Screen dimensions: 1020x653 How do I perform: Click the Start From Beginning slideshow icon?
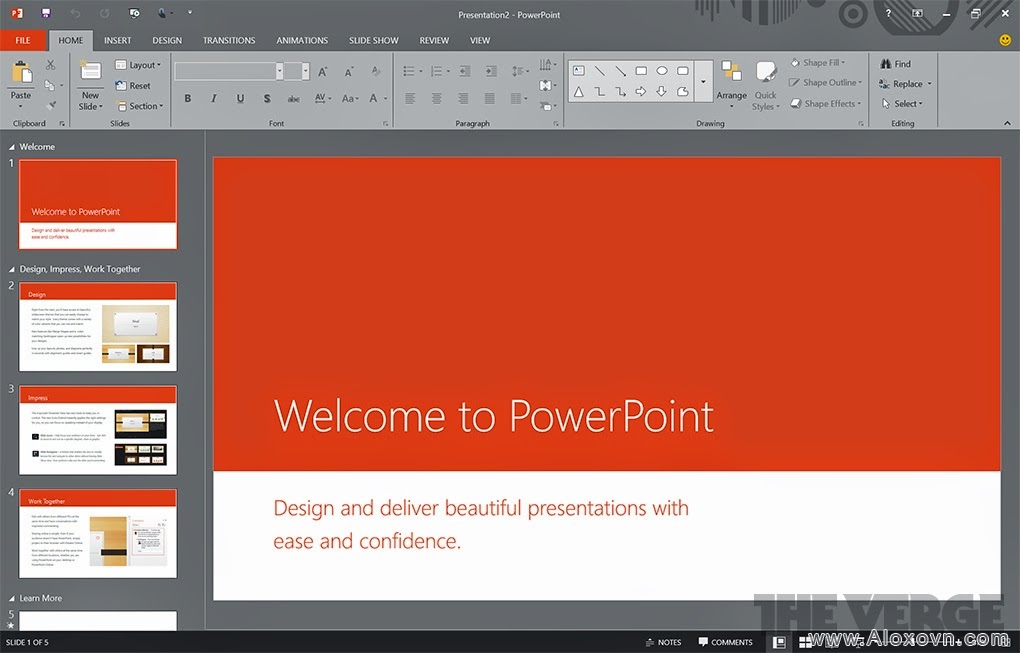134,13
